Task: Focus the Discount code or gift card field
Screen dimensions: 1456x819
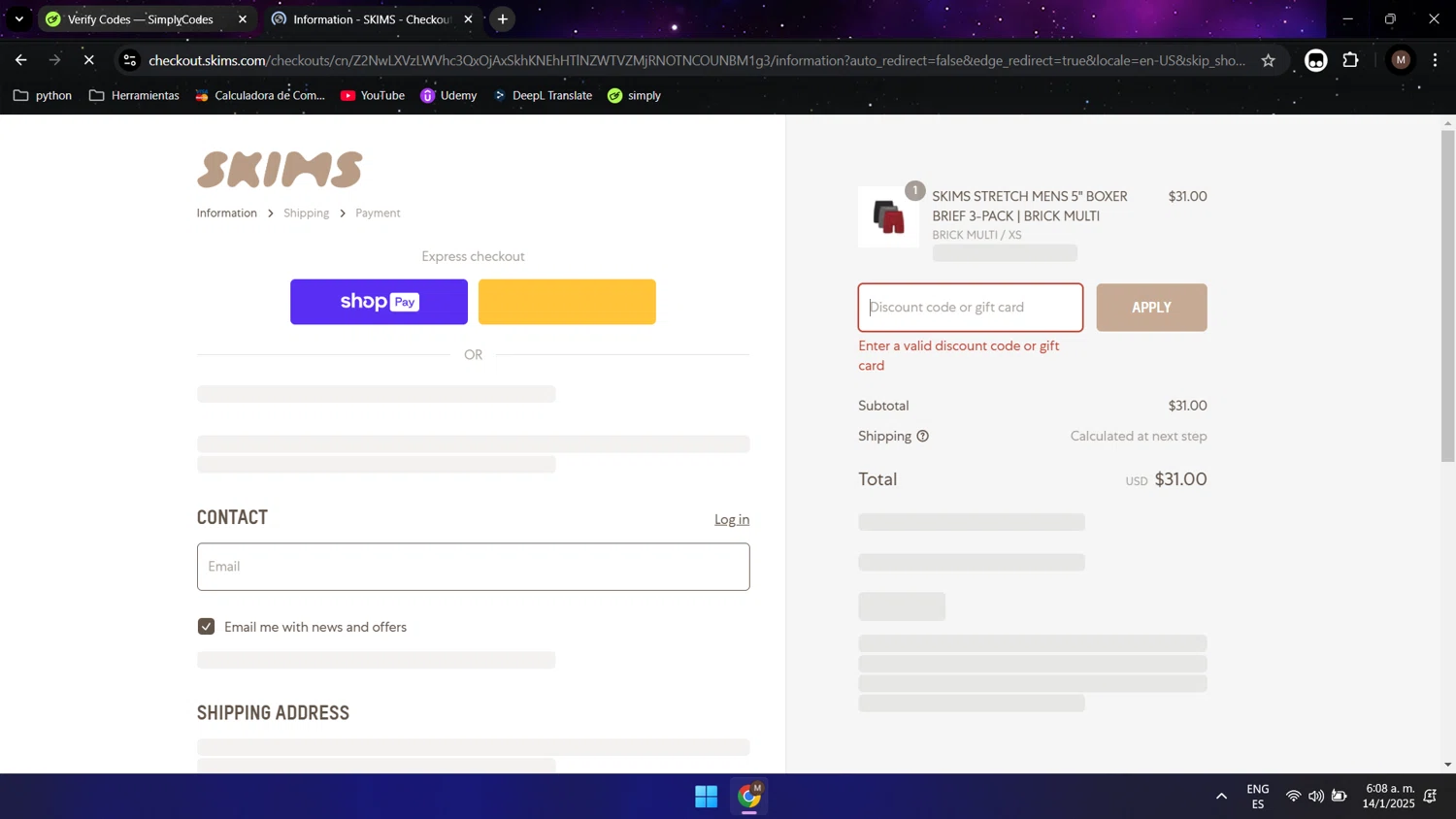Action: 971,308
